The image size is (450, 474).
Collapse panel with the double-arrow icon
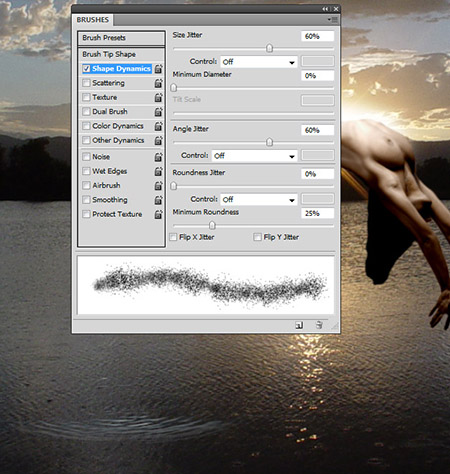(x=325, y=9)
